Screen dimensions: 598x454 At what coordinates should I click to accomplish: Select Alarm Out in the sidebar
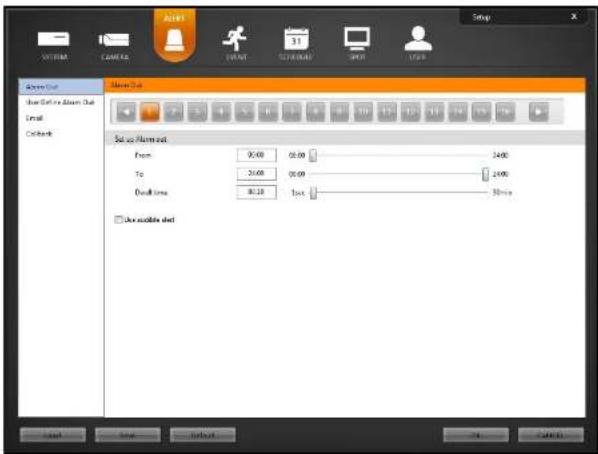point(61,87)
